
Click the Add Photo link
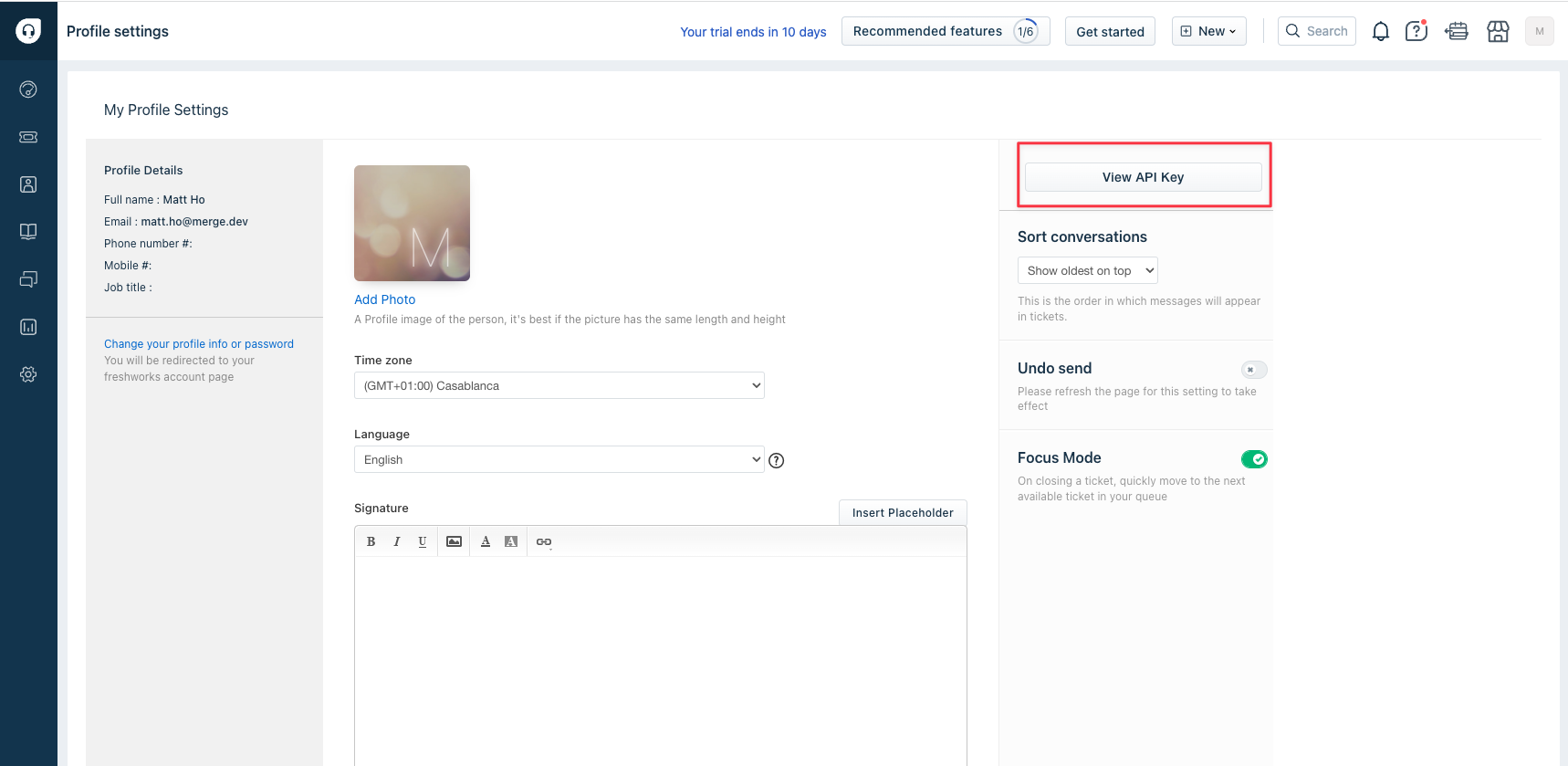(x=384, y=299)
